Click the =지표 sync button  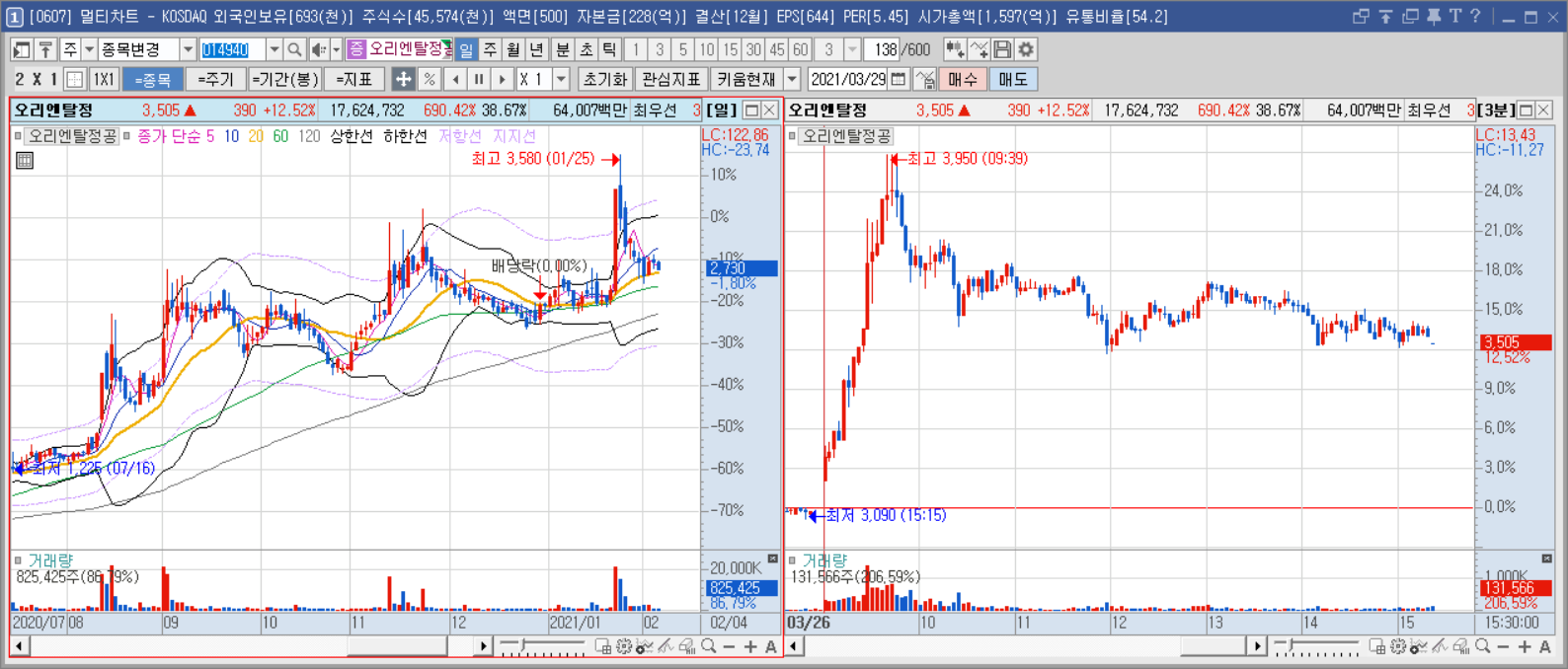[354, 79]
